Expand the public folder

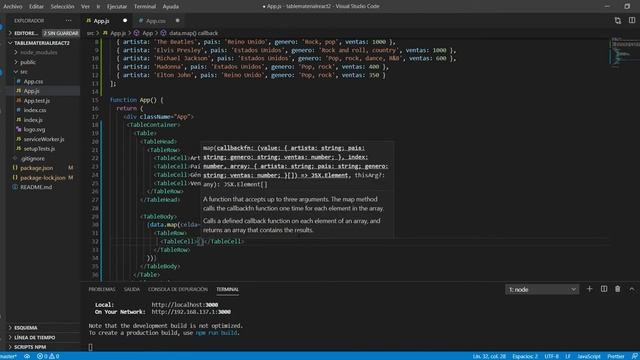(28, 62)
